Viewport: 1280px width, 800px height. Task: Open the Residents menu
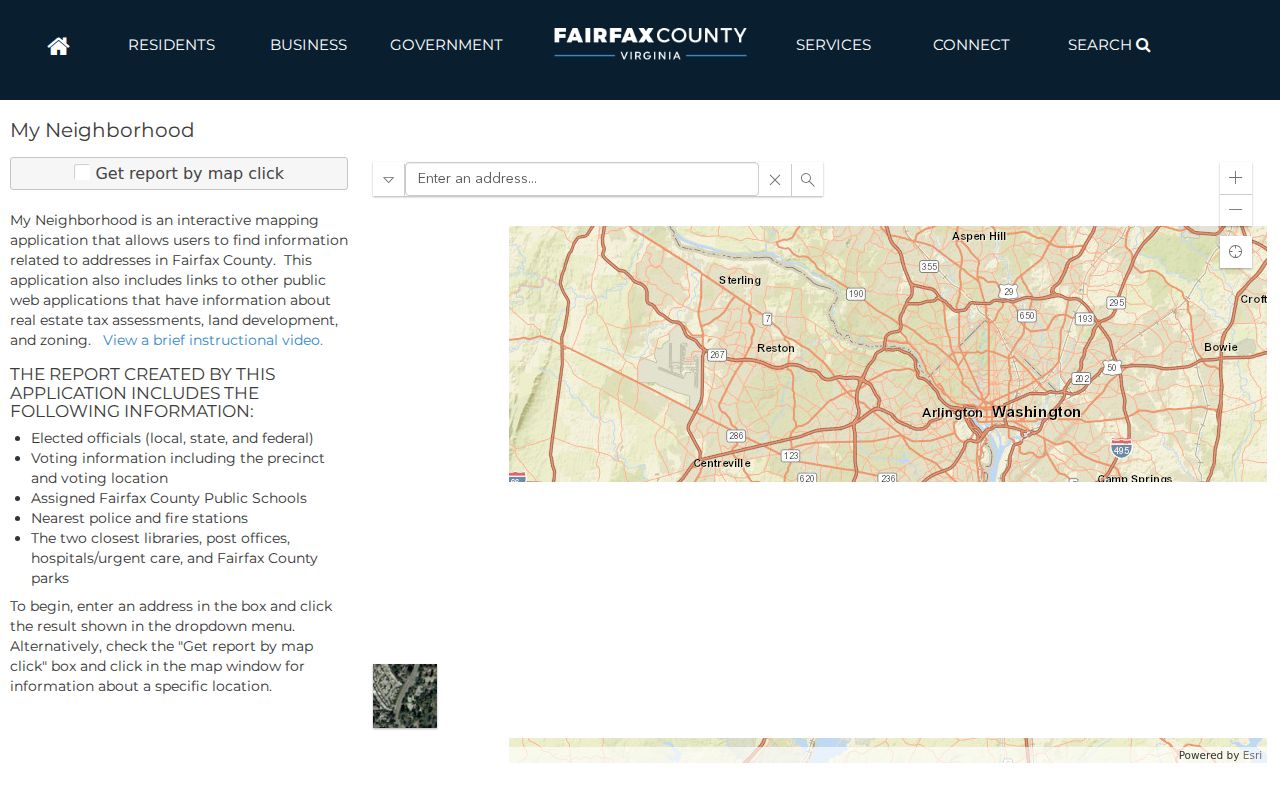pos(171,45)
